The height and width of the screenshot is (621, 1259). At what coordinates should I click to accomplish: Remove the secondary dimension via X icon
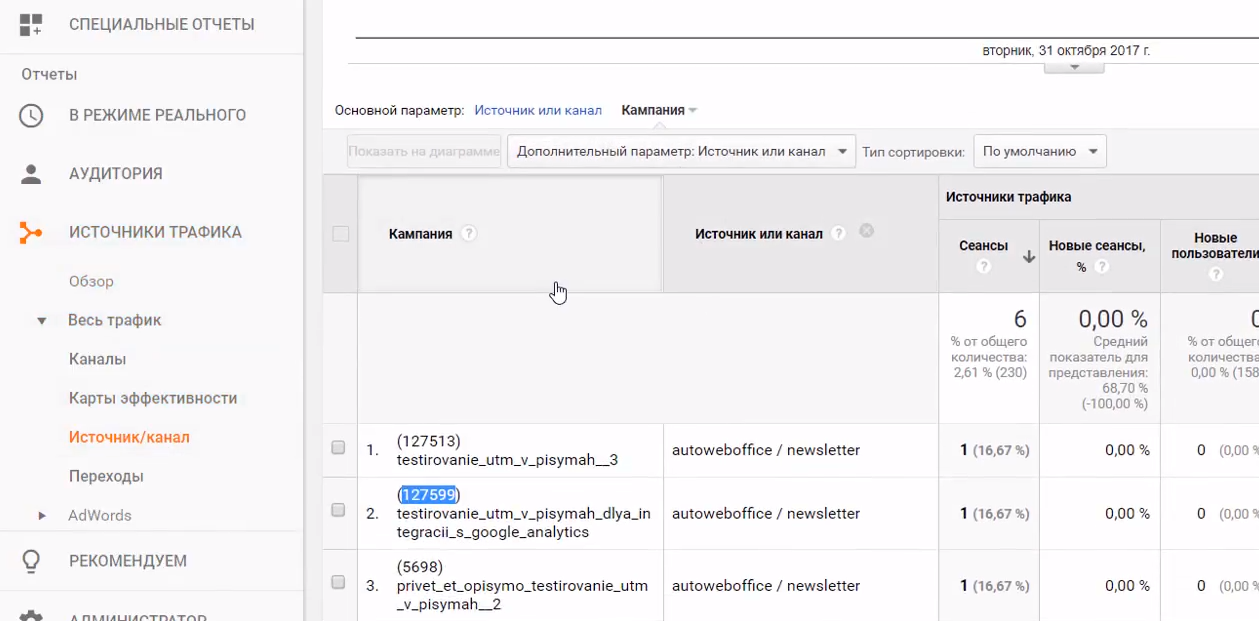coord(867,231)
